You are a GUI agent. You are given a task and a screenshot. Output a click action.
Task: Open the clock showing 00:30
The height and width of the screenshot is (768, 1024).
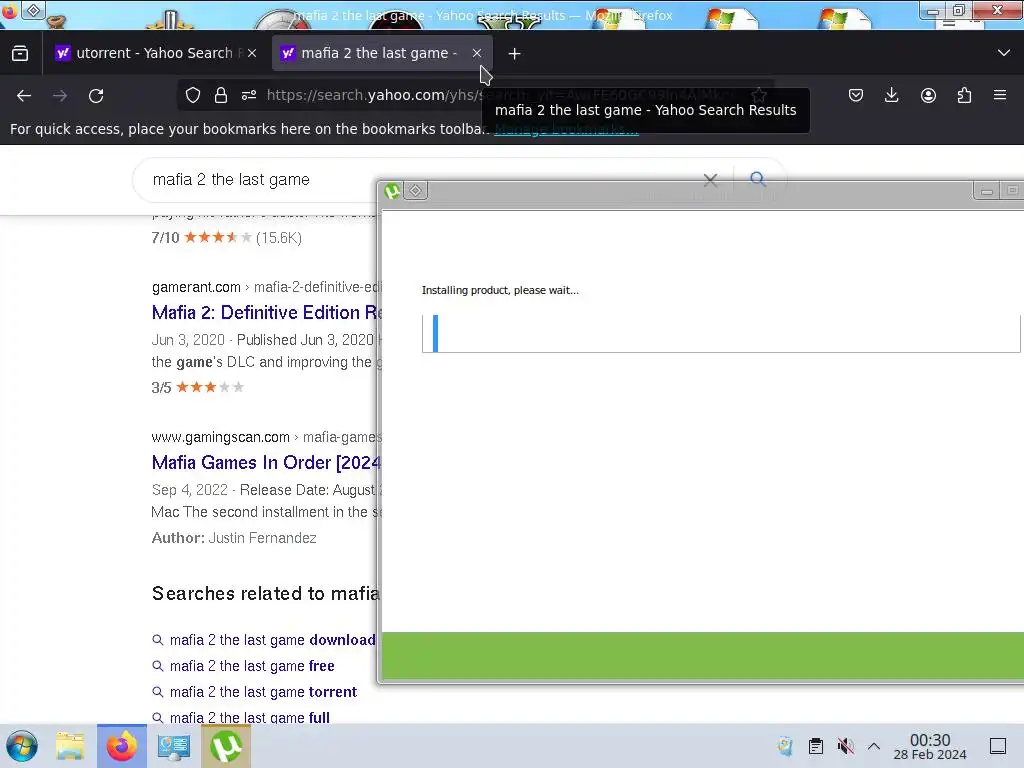(x=930, y=747)
